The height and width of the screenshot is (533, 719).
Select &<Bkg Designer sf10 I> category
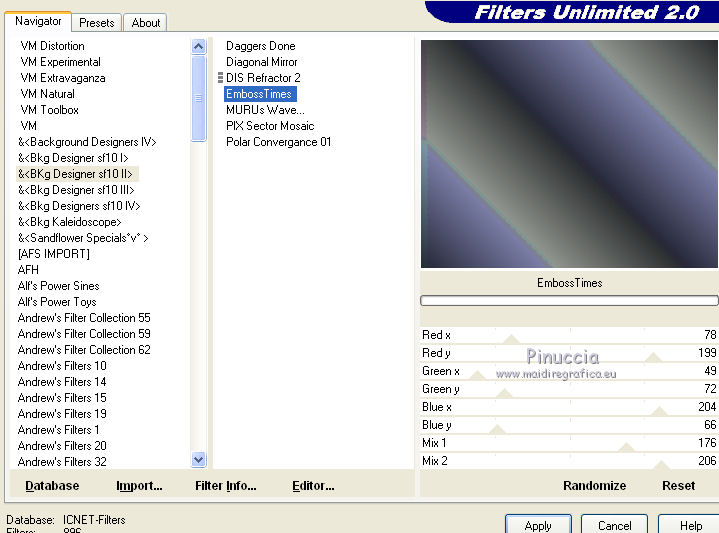[x=73, y=158]
